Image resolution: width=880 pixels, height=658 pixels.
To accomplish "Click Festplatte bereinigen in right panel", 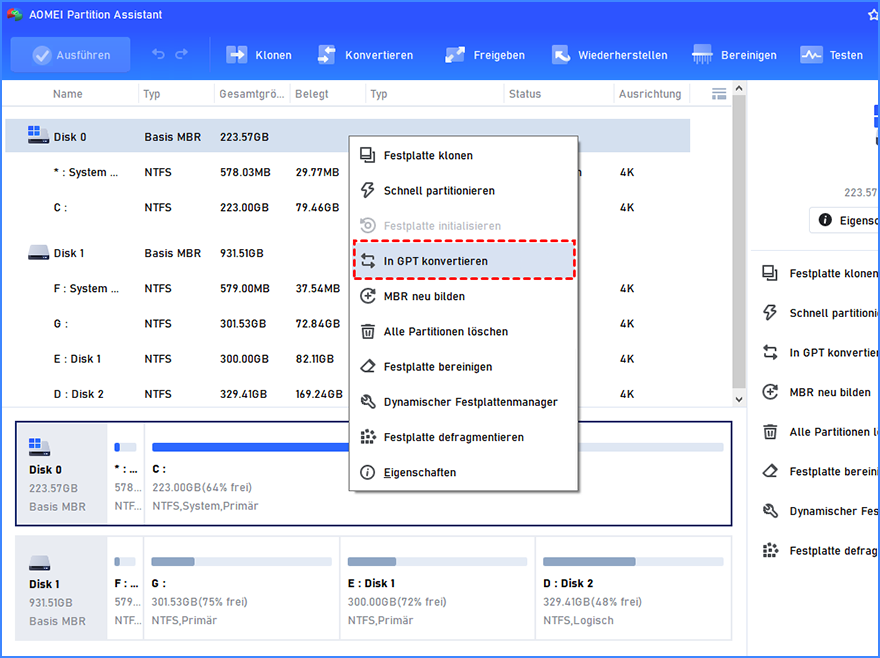I will click(821, 472).
